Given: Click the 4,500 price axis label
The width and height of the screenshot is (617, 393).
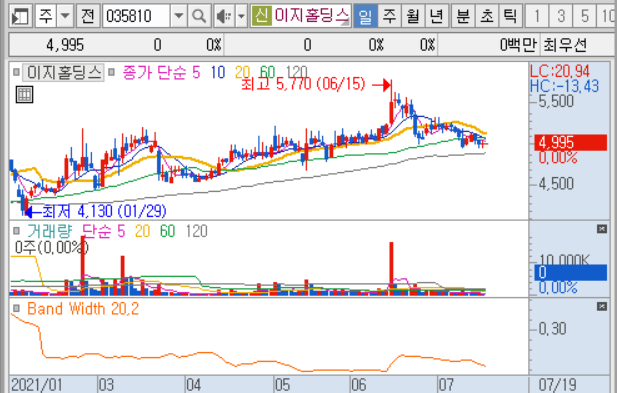Looking at the screenshot, I should (556, 184).
